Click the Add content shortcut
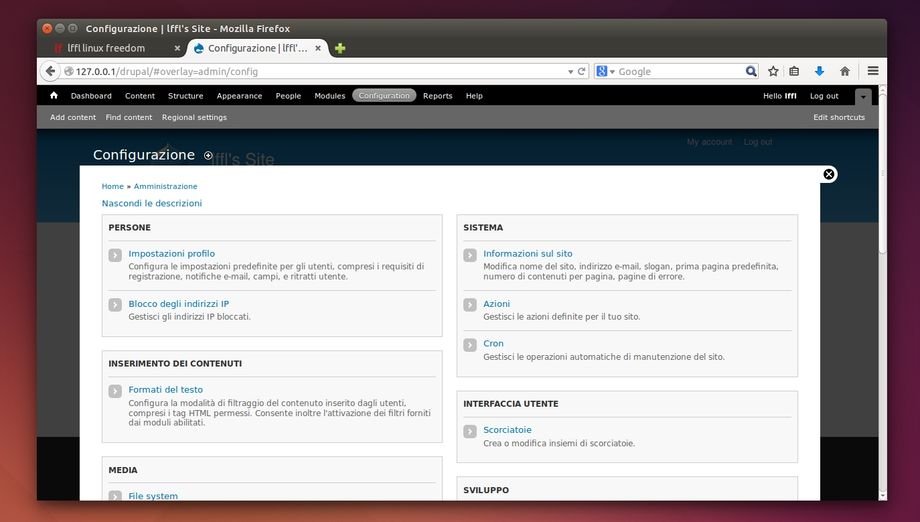The width and height of the screenshot is (920, 522). click(x=73, y=117)
